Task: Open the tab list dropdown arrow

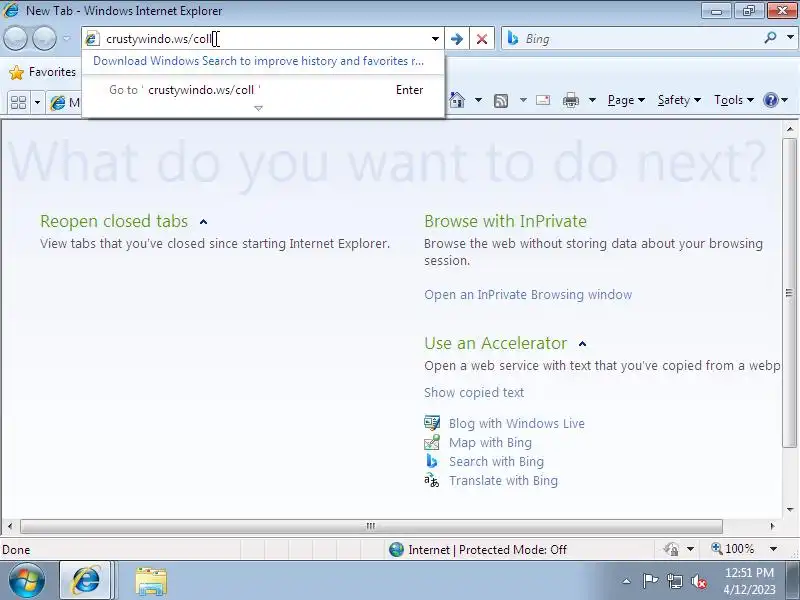Action: (37, 103)
